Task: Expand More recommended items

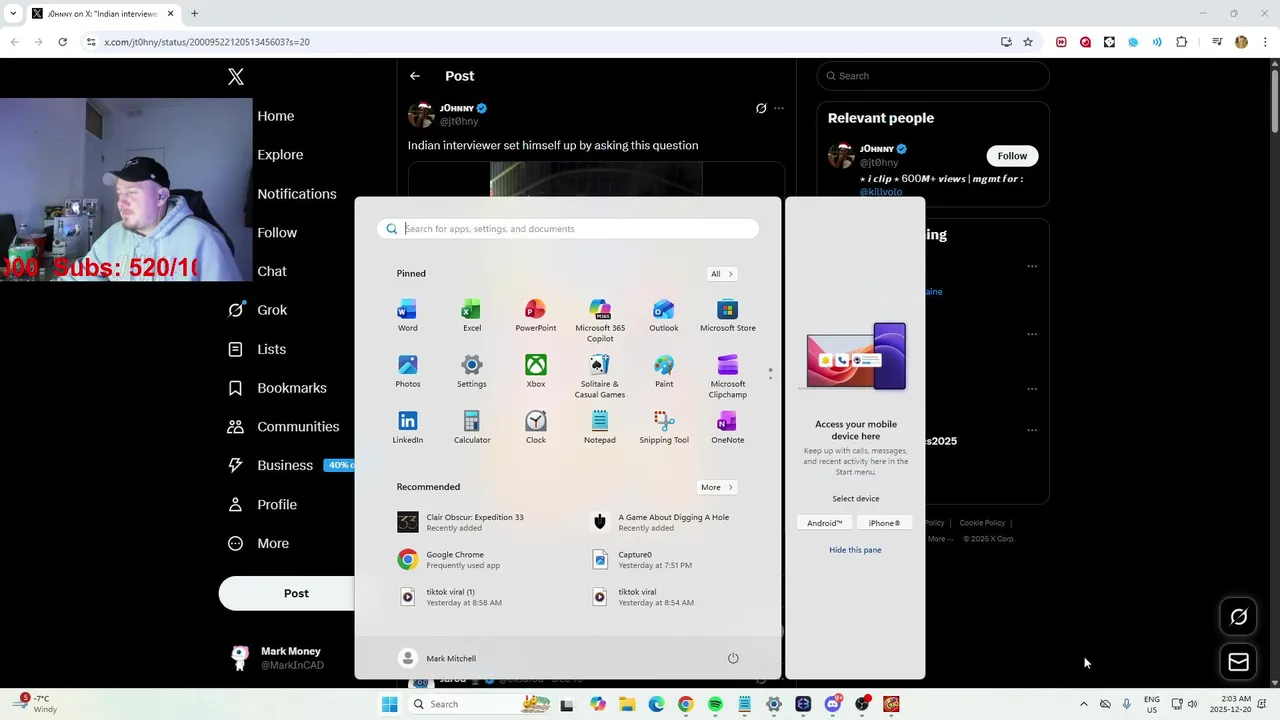Action: pos(717,487)
